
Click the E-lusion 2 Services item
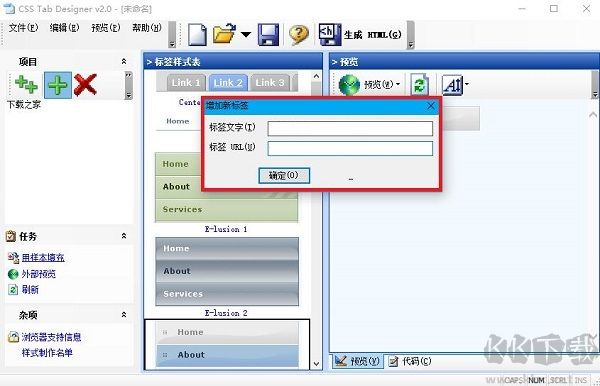[x=227, y=294]
